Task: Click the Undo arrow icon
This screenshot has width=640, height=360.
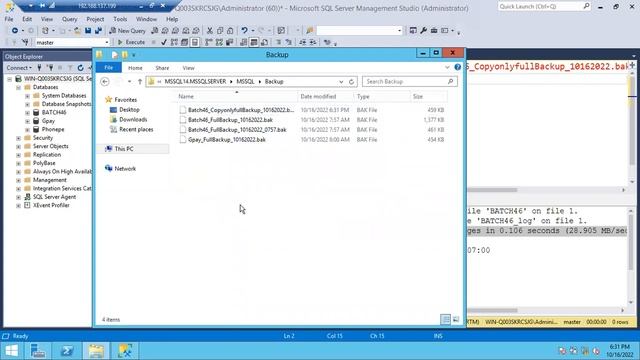Action: click(x=244, y=31)
